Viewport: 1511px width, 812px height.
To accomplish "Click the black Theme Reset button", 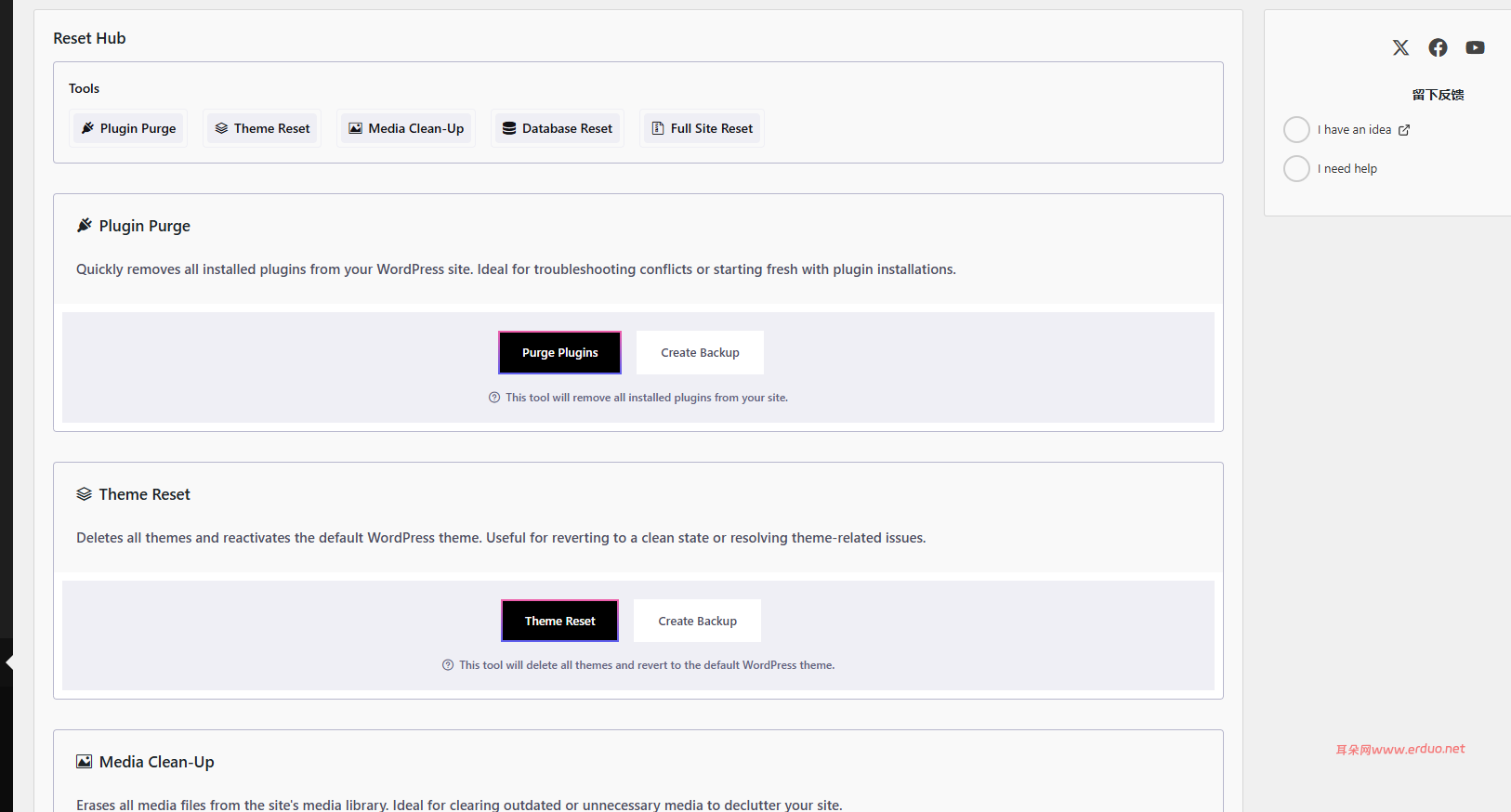I will (559, 621).
